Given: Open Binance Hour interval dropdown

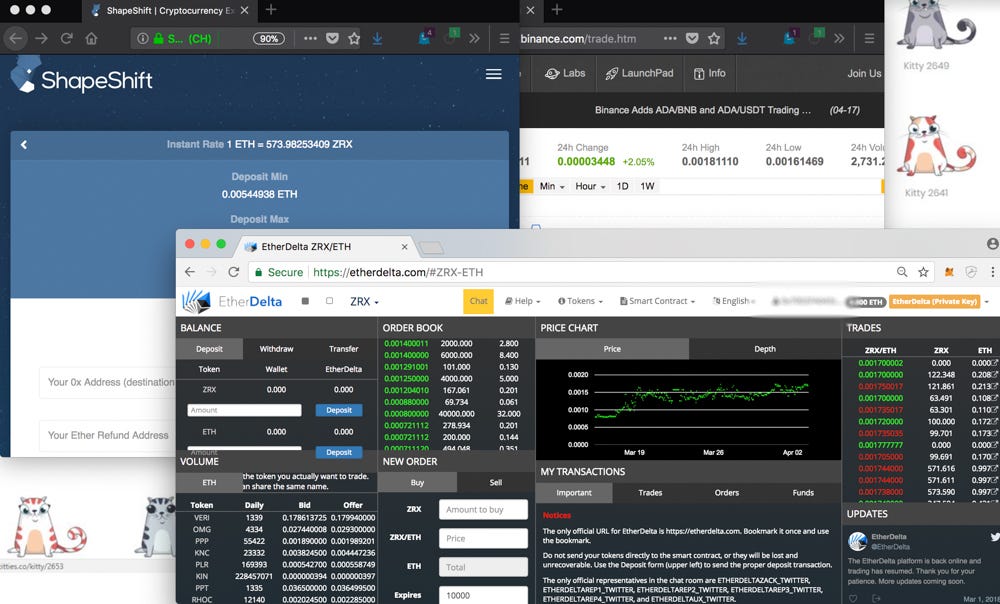Looking at the screenshot, I should coord(590,186).
